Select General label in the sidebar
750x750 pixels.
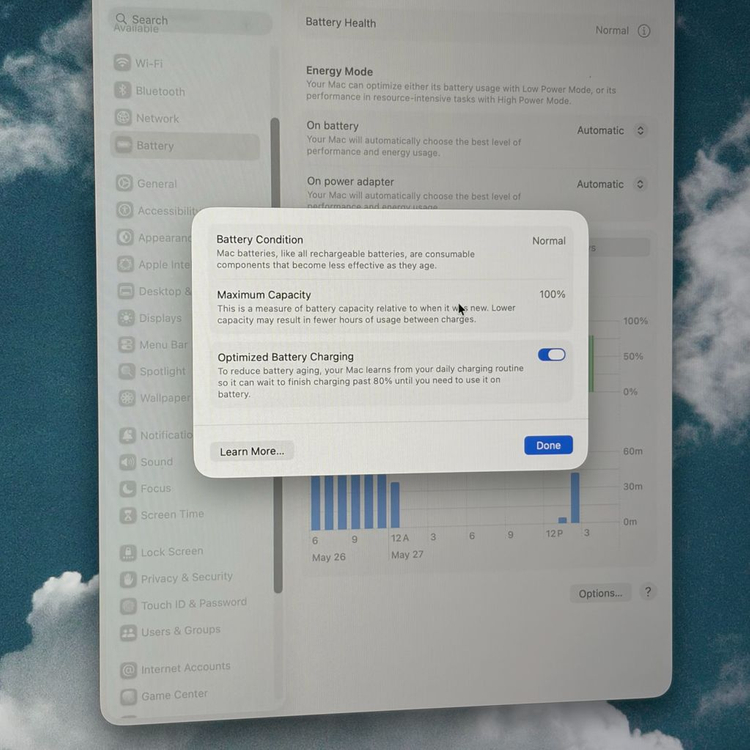pyautogui.click(x=157, y=184)
